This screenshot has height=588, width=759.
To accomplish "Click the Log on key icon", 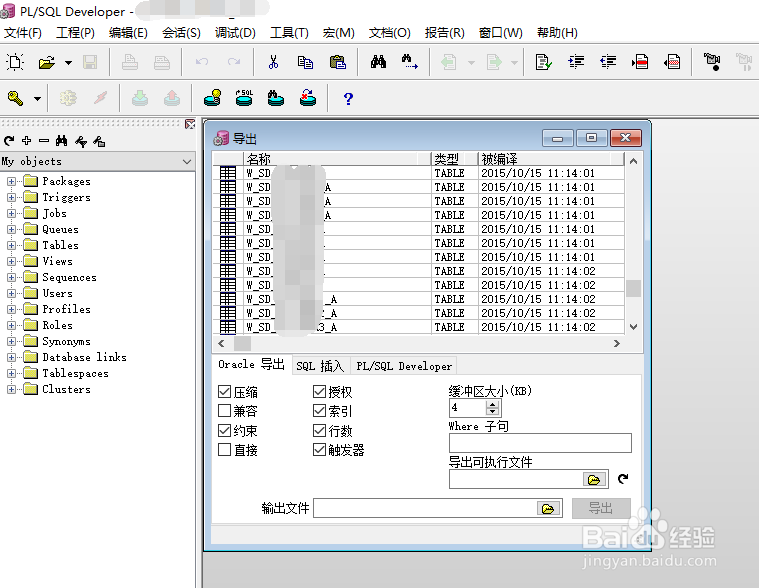I will tap(15, 98).
